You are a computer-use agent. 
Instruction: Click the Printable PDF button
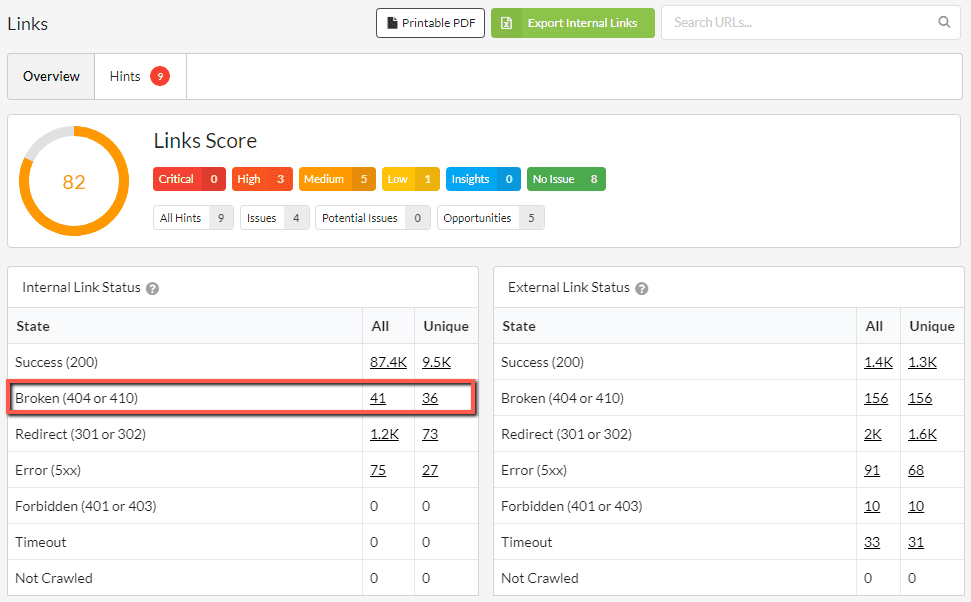click(430, 23)
